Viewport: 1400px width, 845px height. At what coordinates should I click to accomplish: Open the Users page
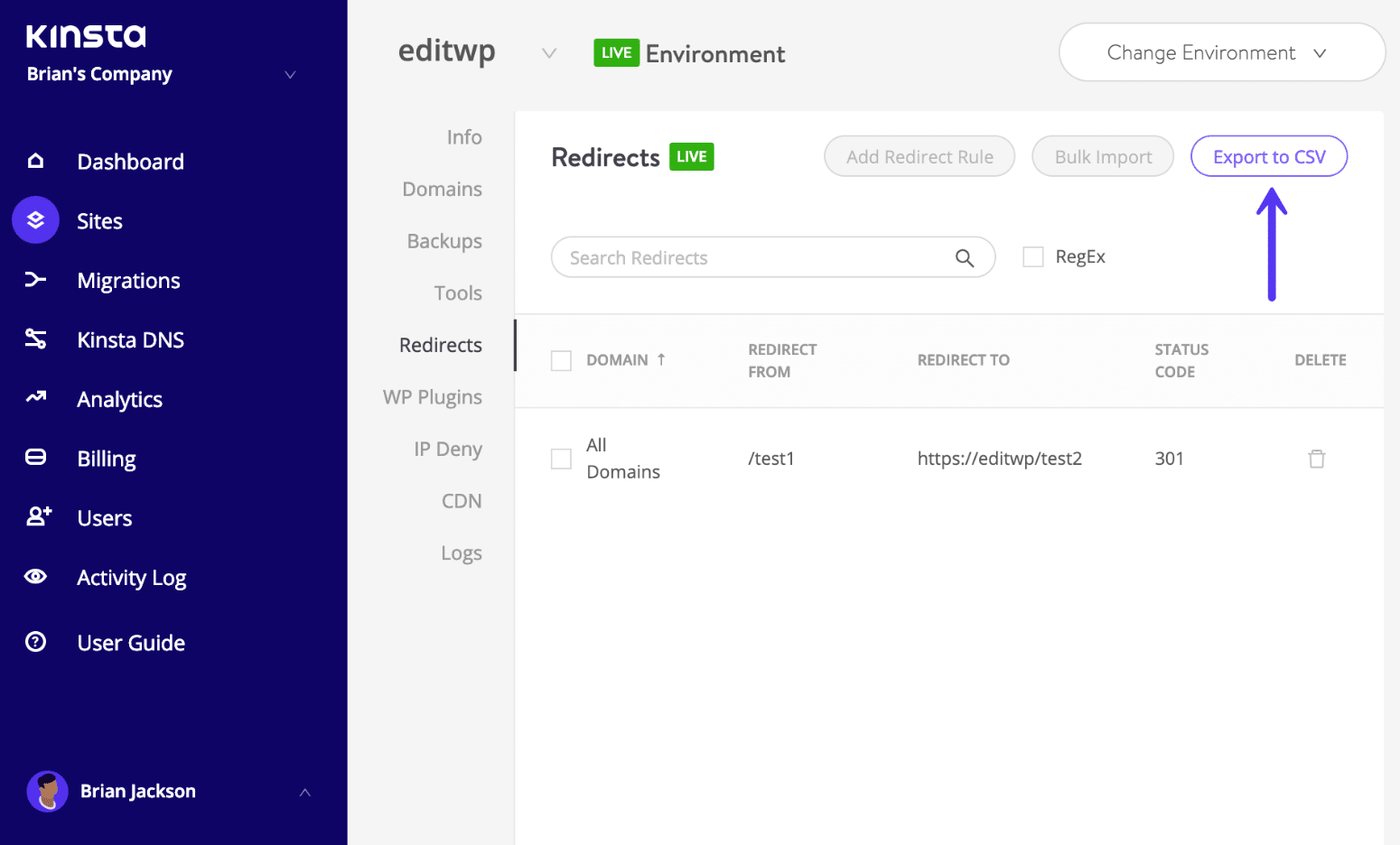[x=105, y=518]
